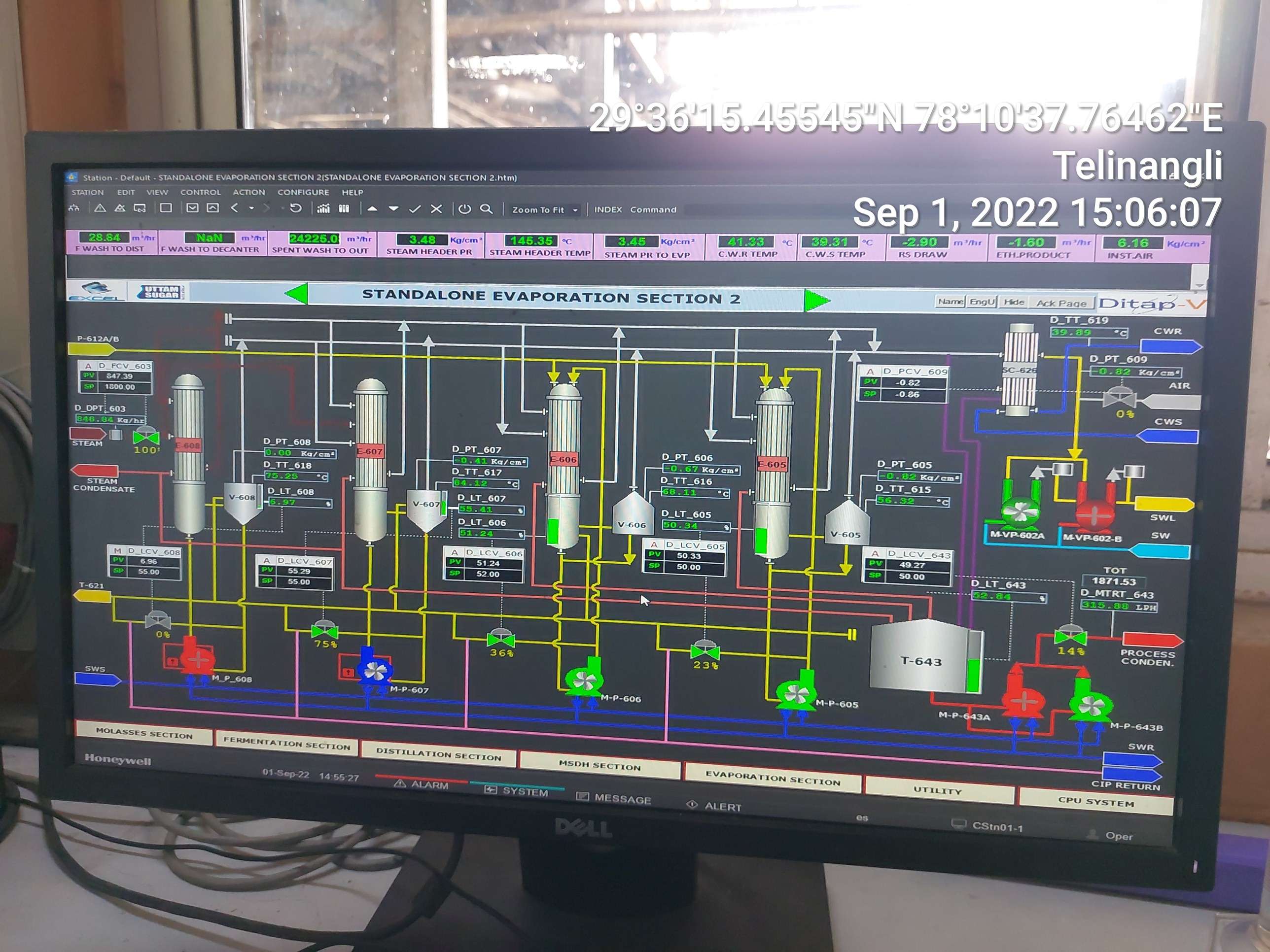
Task: Click the magnifier search toolbar icon
Action: click(x=486, y=209)
